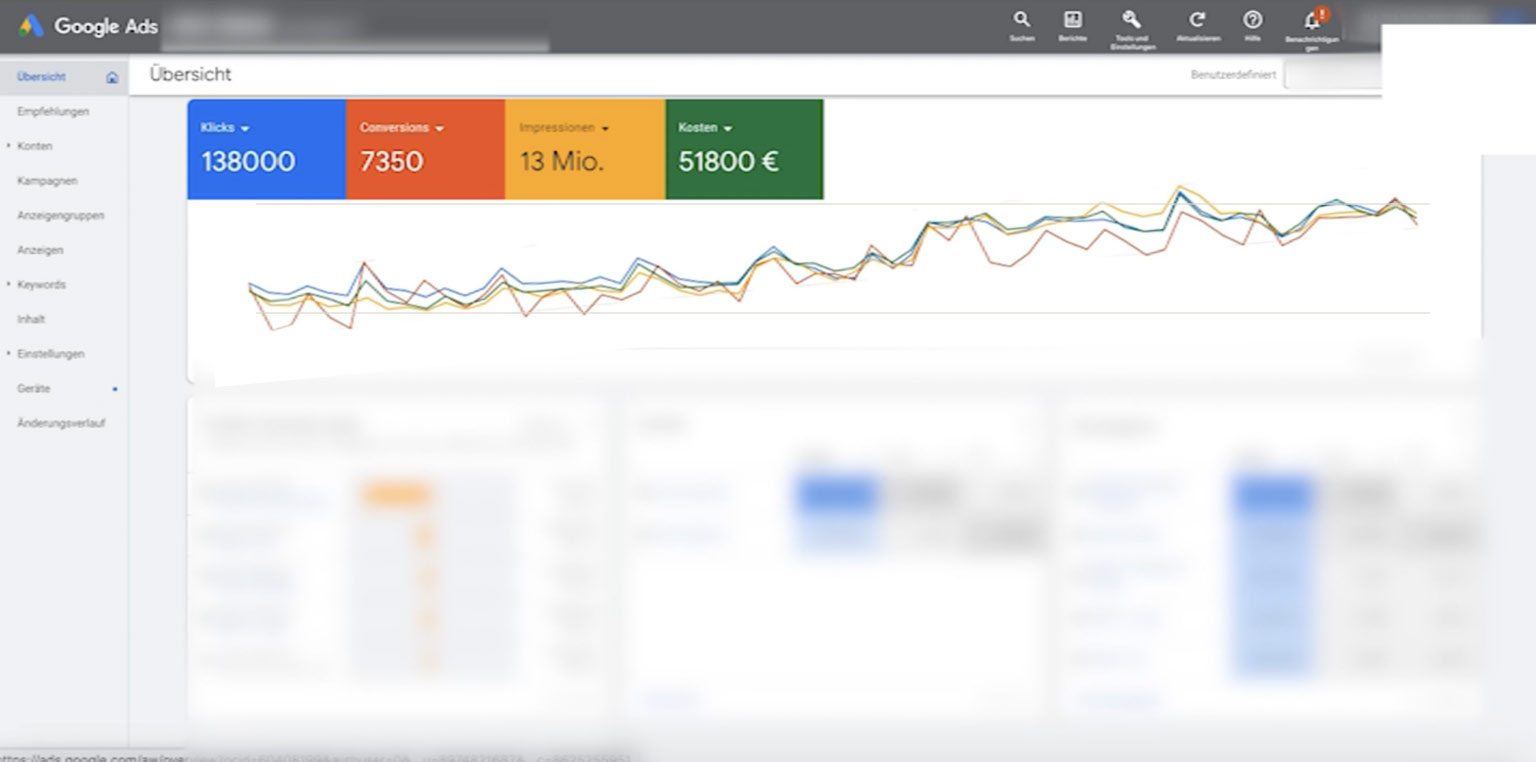Open Tools und Einstellungen wrench icon
Image resolution: width=1536 pixels, height=762 pixels.
(x=1132, y=20)
